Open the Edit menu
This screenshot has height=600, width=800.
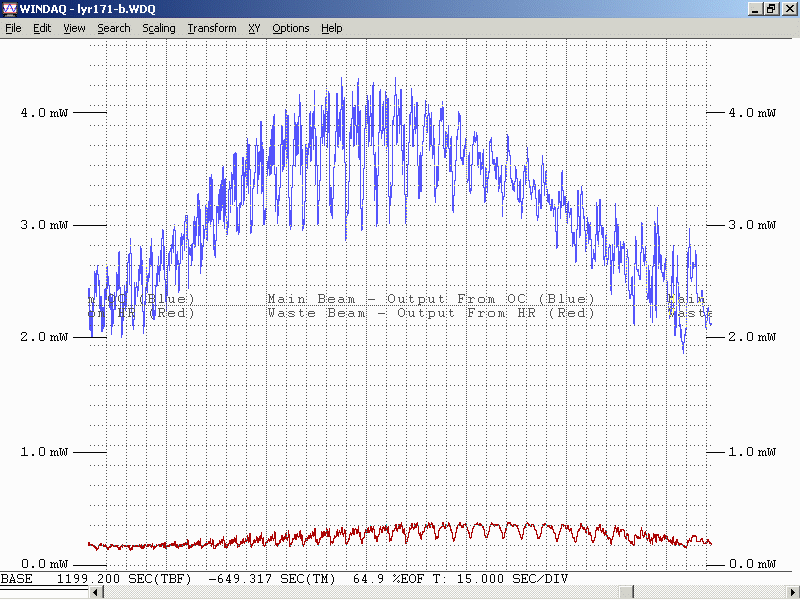pos(42,28)
